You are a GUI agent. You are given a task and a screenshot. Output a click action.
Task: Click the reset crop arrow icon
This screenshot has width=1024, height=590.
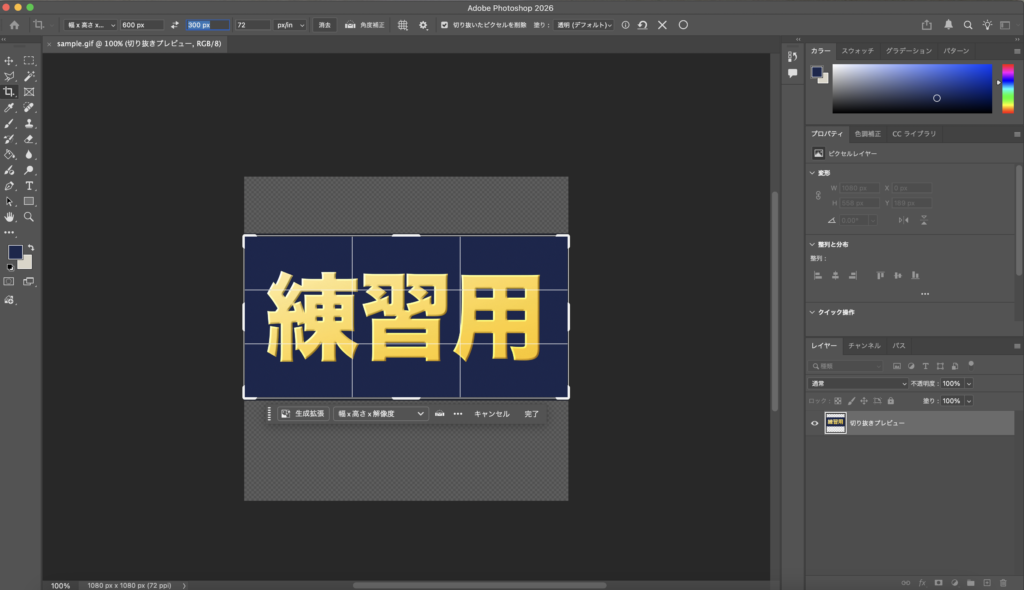(642, 25)
